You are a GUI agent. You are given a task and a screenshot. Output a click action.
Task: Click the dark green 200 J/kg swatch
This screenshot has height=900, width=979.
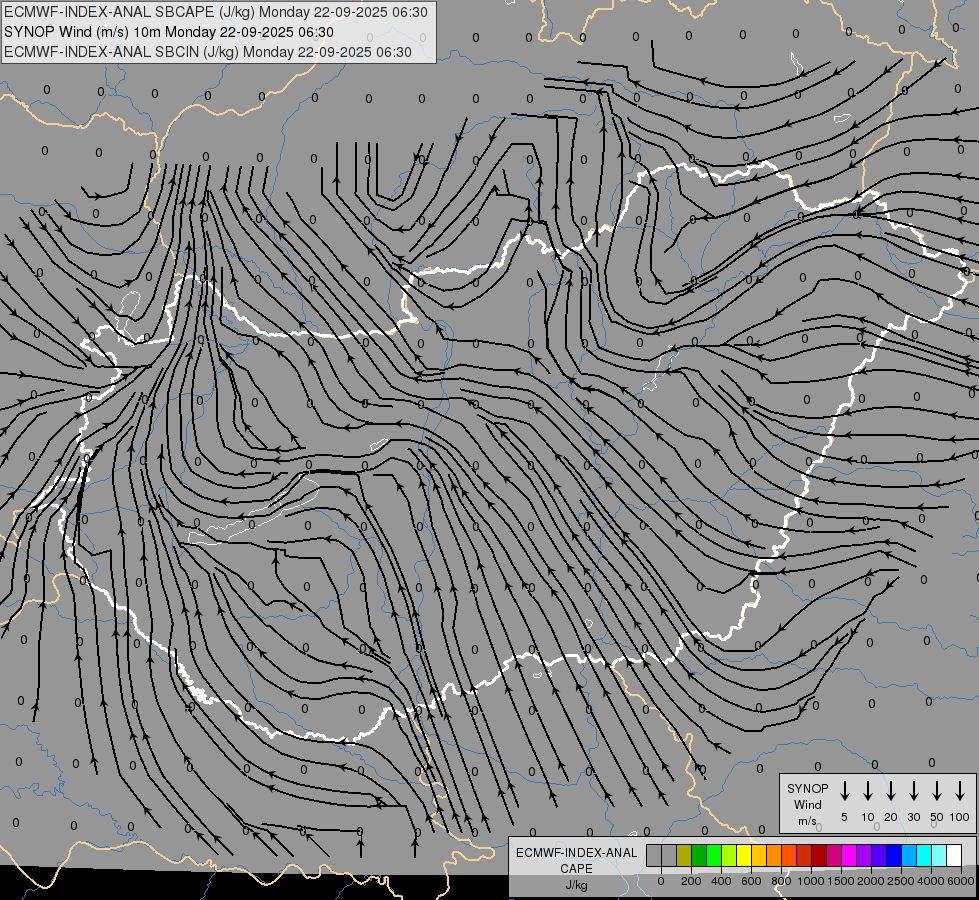[699, 855]
